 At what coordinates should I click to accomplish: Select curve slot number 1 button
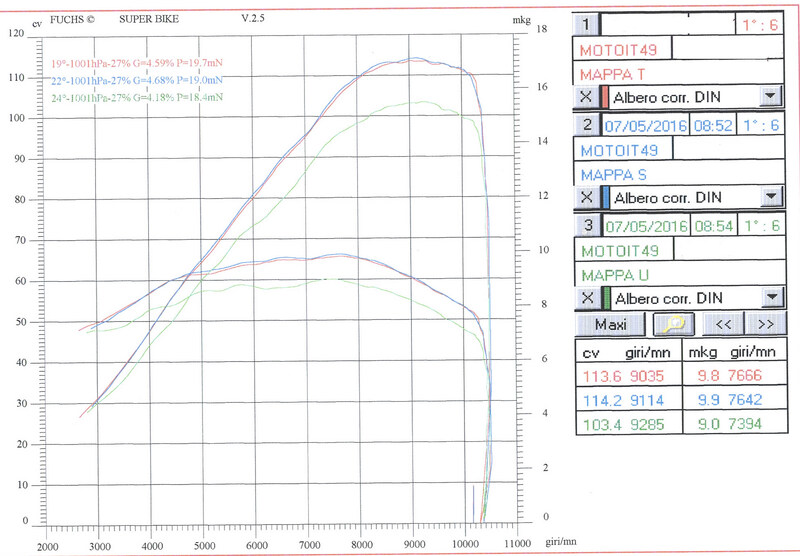586,24
